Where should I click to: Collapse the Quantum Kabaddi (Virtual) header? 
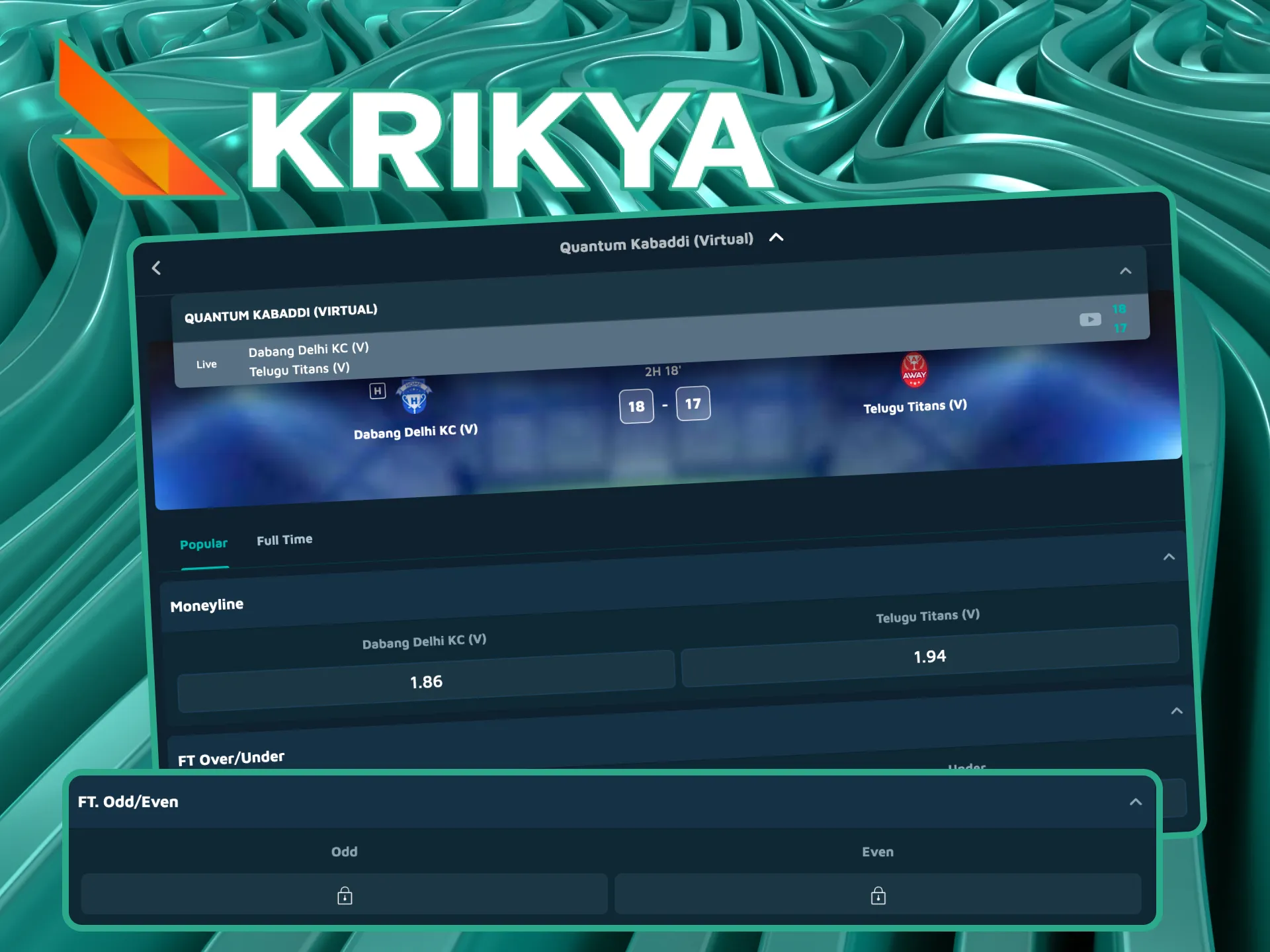777,238
